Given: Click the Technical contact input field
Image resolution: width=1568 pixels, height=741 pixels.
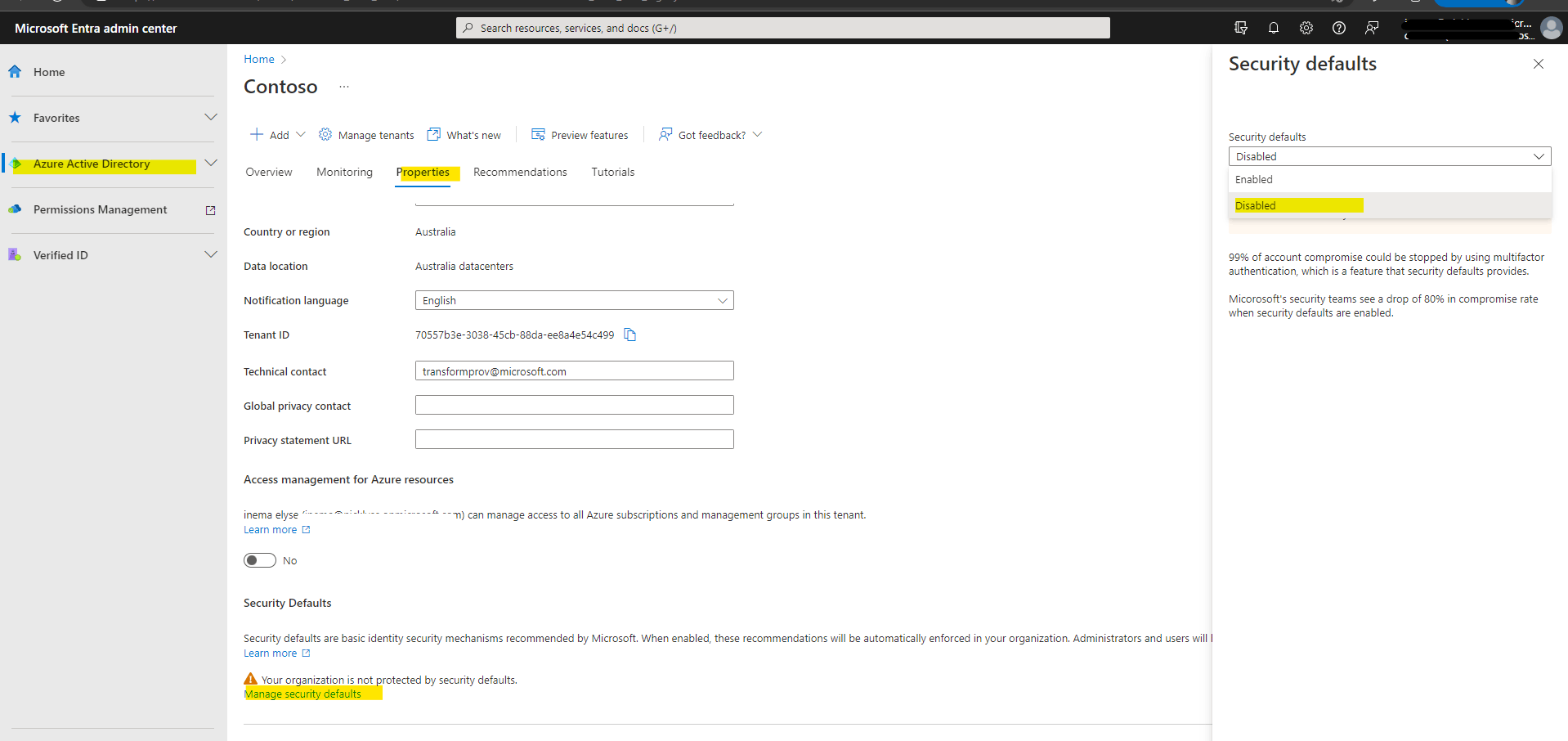Looking at the screenshot, I should click(575, 370).
